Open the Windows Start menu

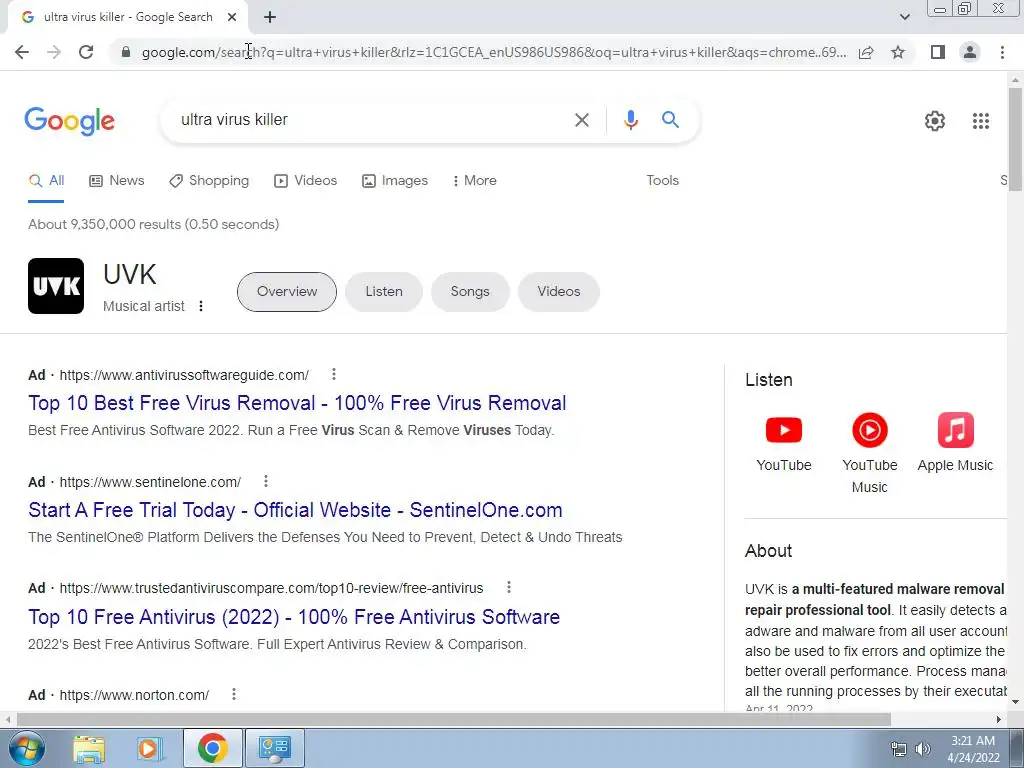click(x=26, y=748)
